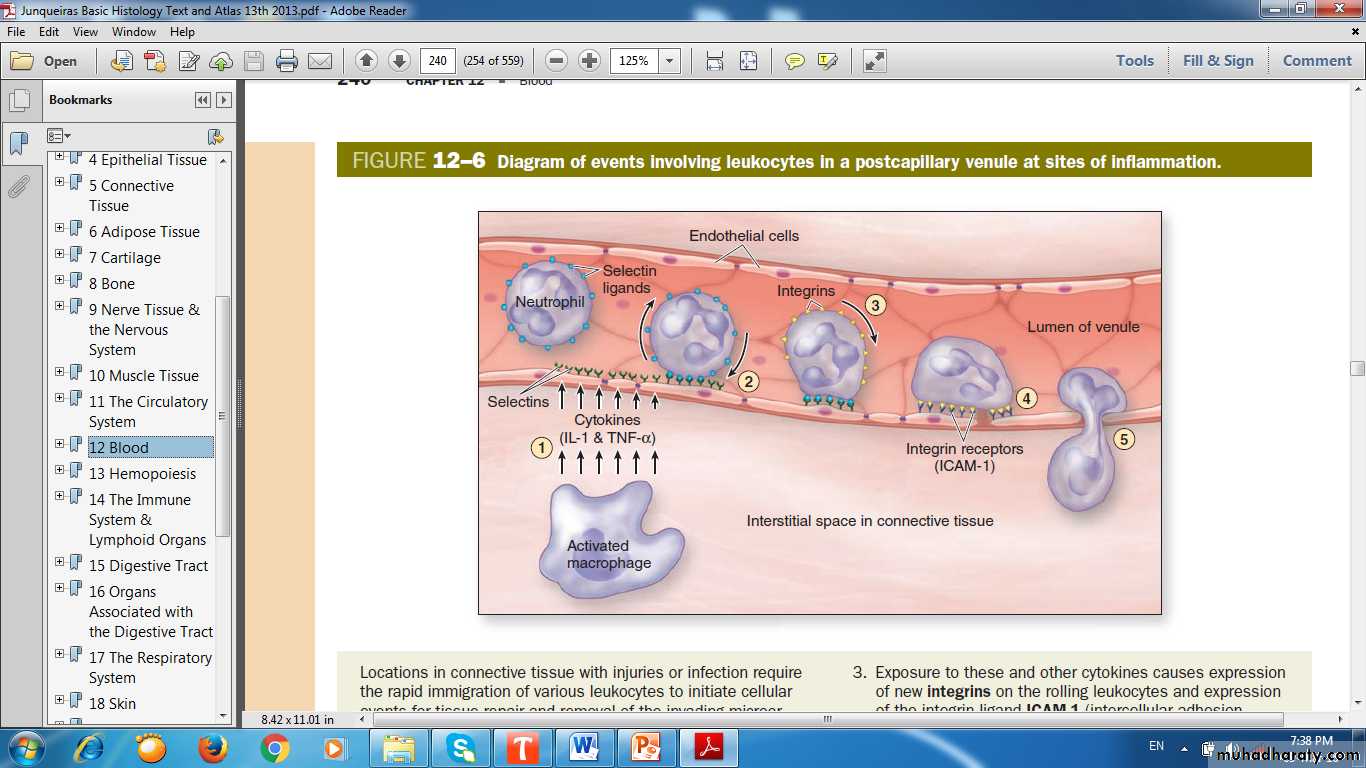Add a sticky note comment
1366x768 pixels.
pyautogui.click(x=795, y=61)
